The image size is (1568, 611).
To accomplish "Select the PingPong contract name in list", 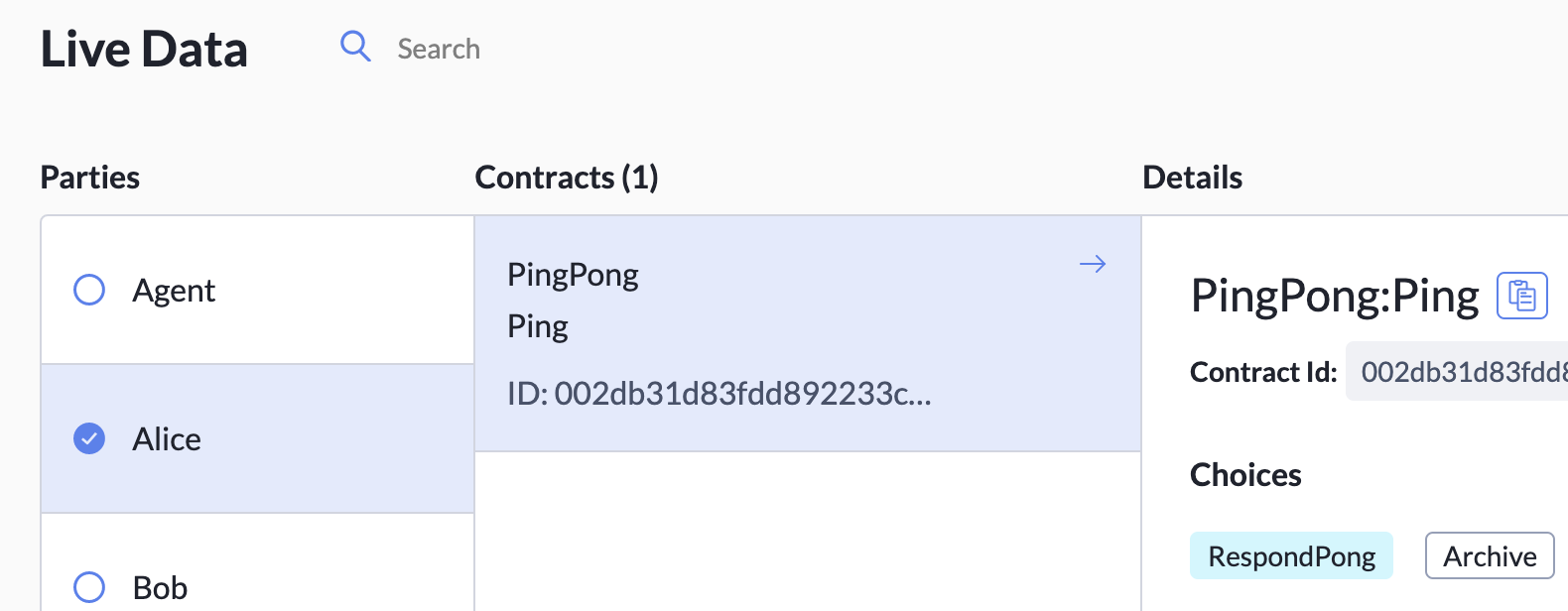I will pyautogui.click(x=573, y=275).
